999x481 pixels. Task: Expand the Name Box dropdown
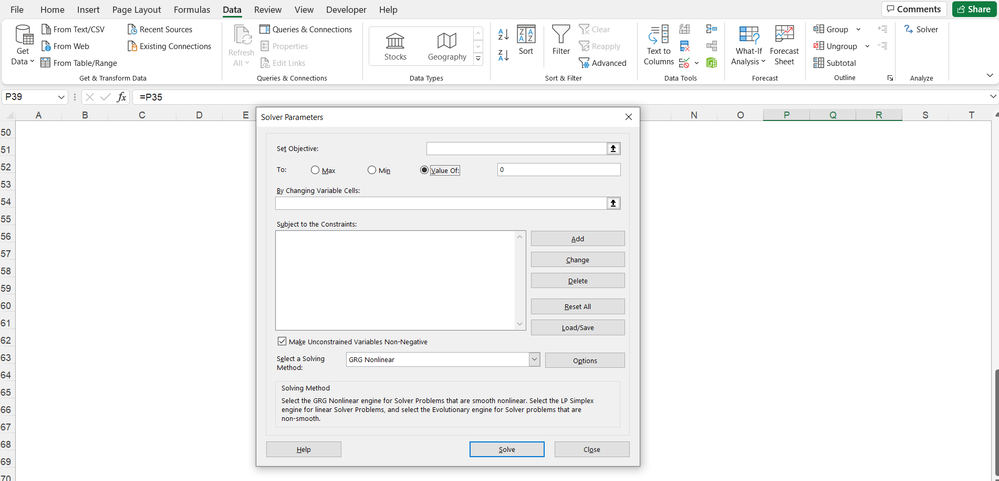61,97
